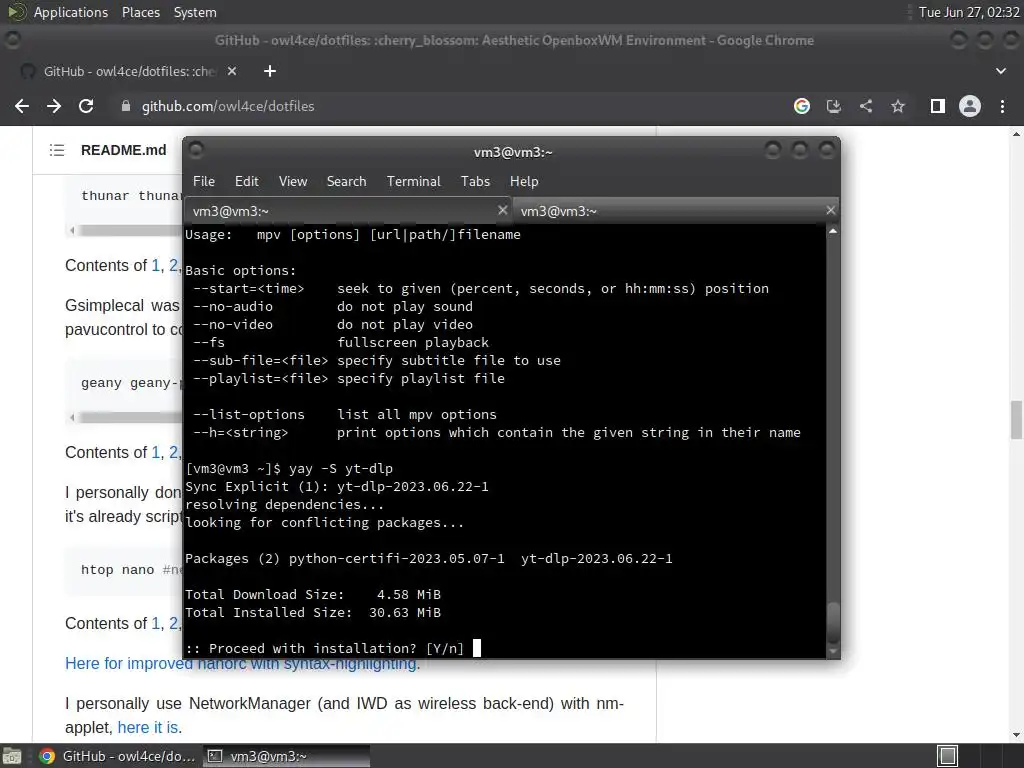Switch to the second vm3@vm3:~ terminal tab
This screenshot has width=1024, height=768.
[676, 211]
